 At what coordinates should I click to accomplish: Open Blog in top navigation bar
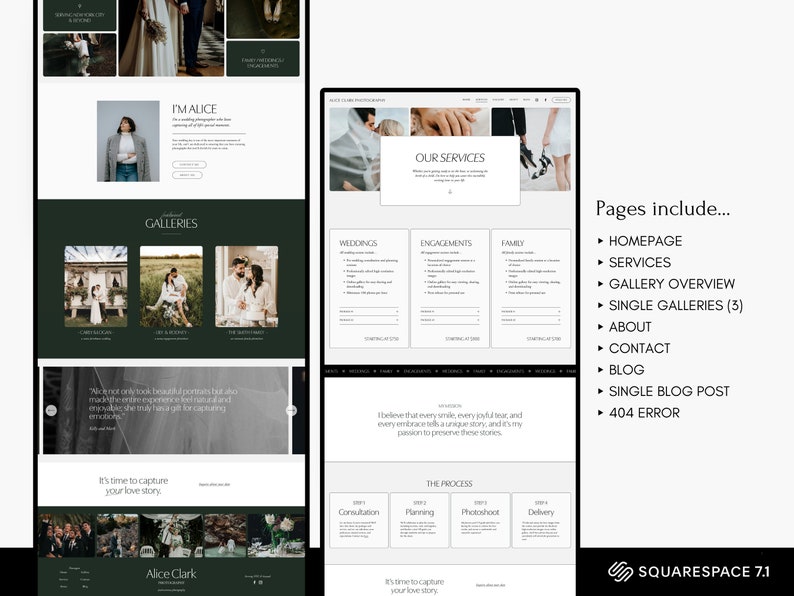coord(527,100)
